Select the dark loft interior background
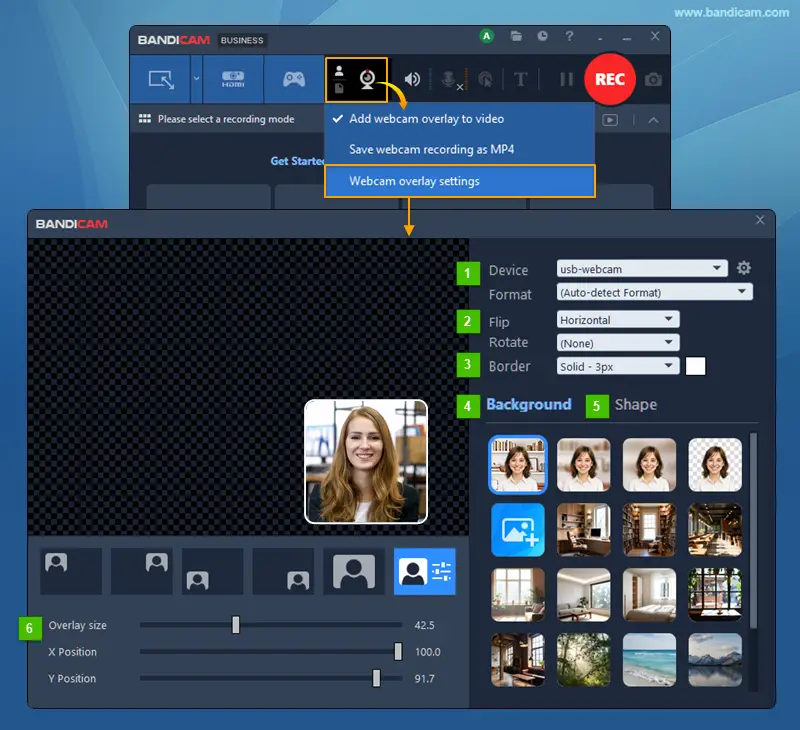 click(x=518, y=660)
